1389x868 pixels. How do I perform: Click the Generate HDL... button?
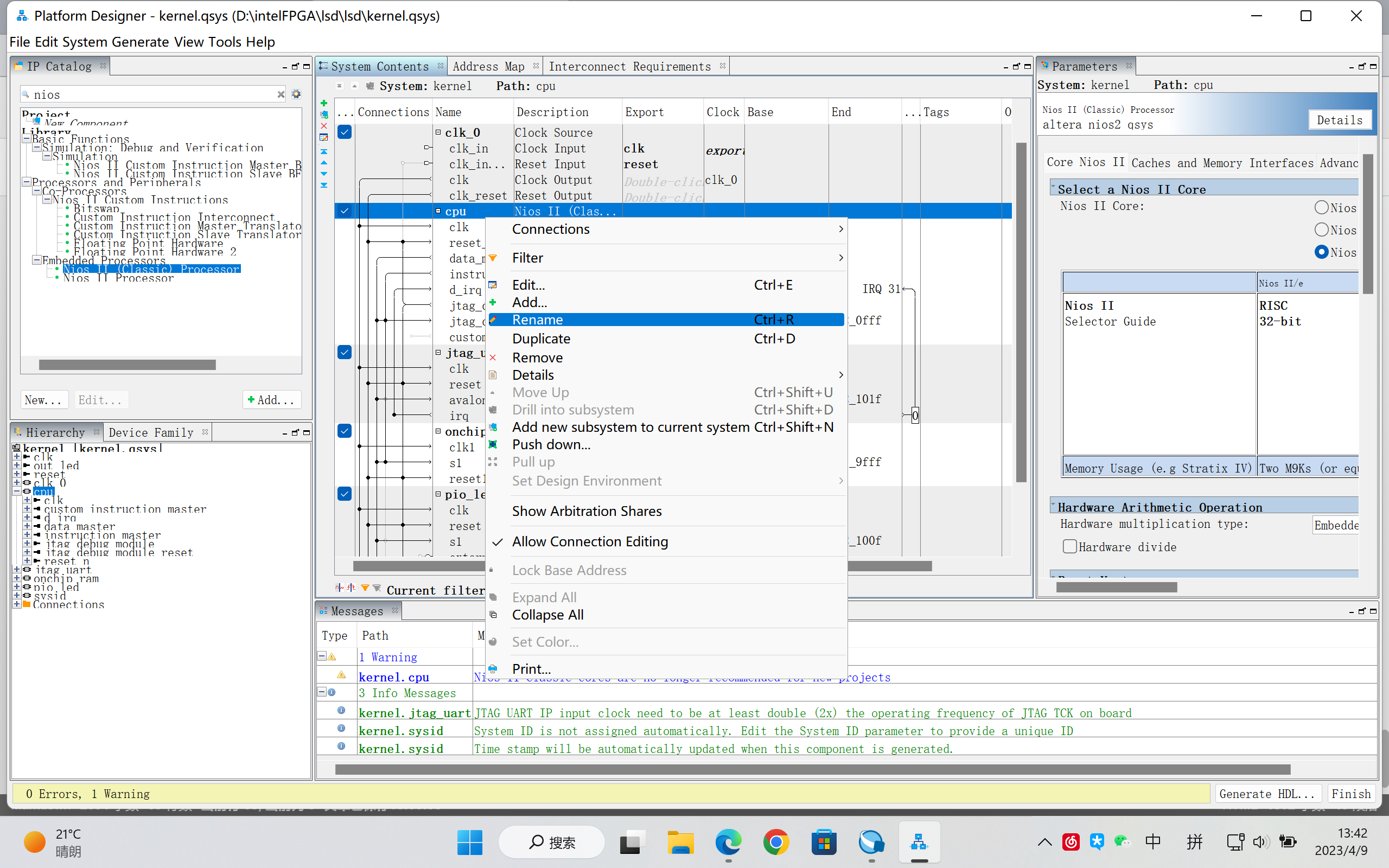pos(1267,793)
